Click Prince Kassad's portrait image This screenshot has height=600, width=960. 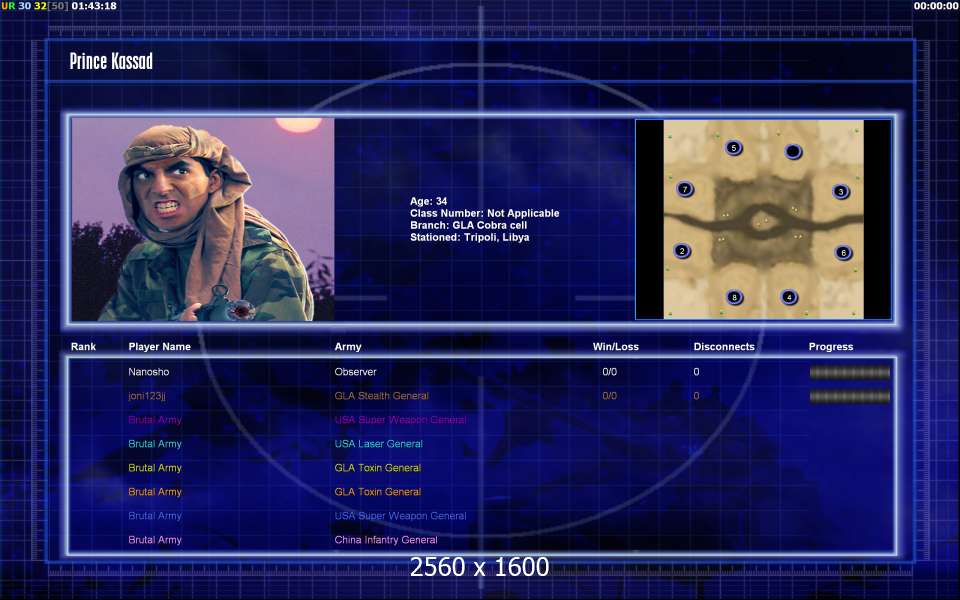pyautogui.click(x=203, y=219)
